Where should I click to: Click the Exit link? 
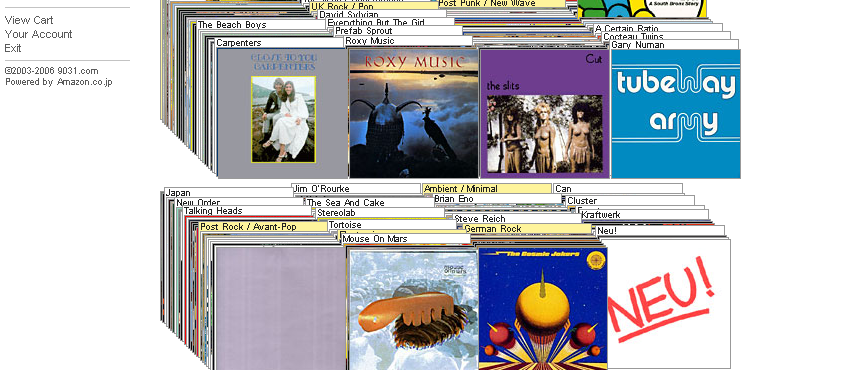click(13, 48)
